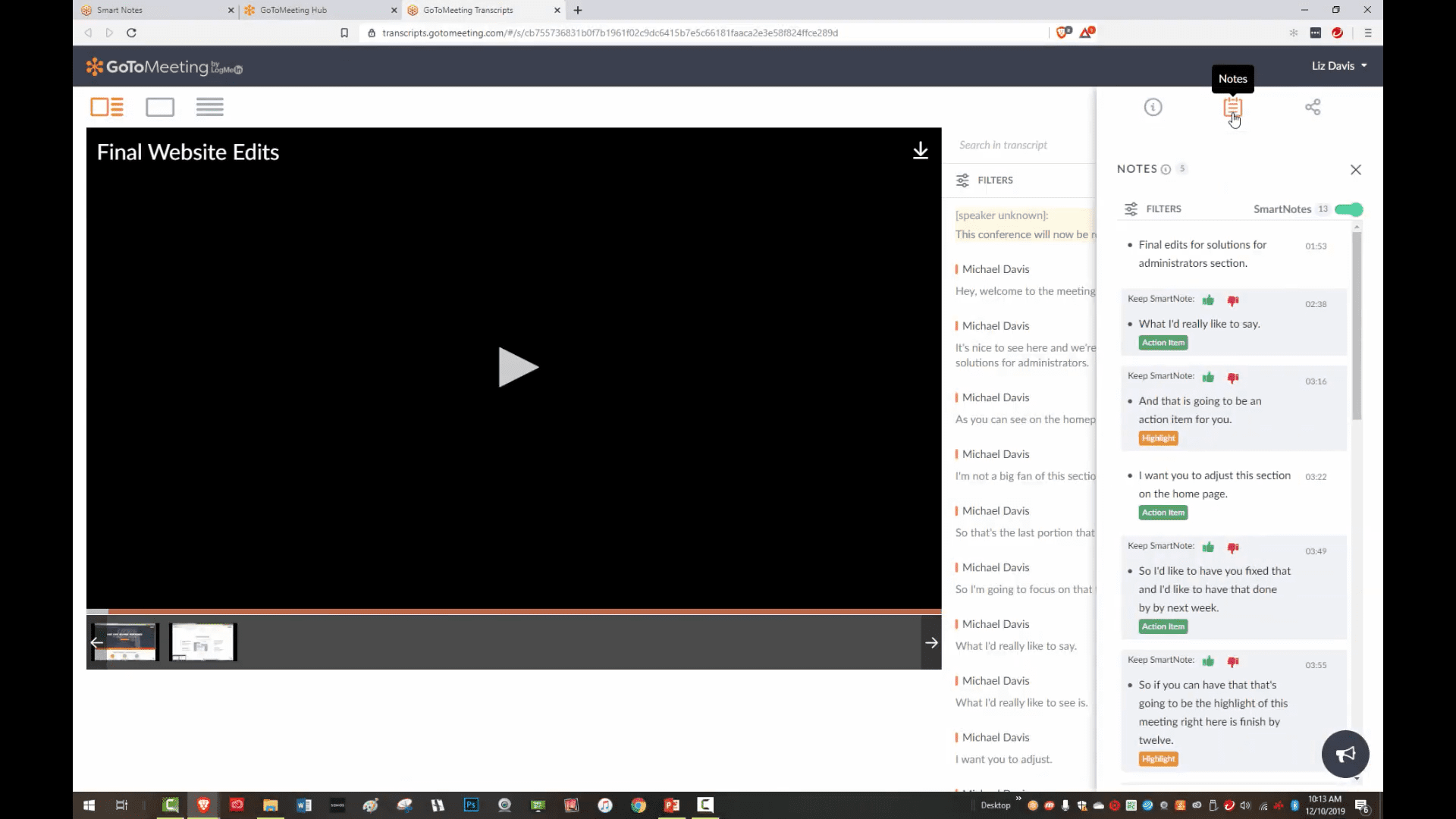The height and width of the screenshot is (819, 1456).
Task: Select video-with-transcript layout icon
Action: [107, 107]
